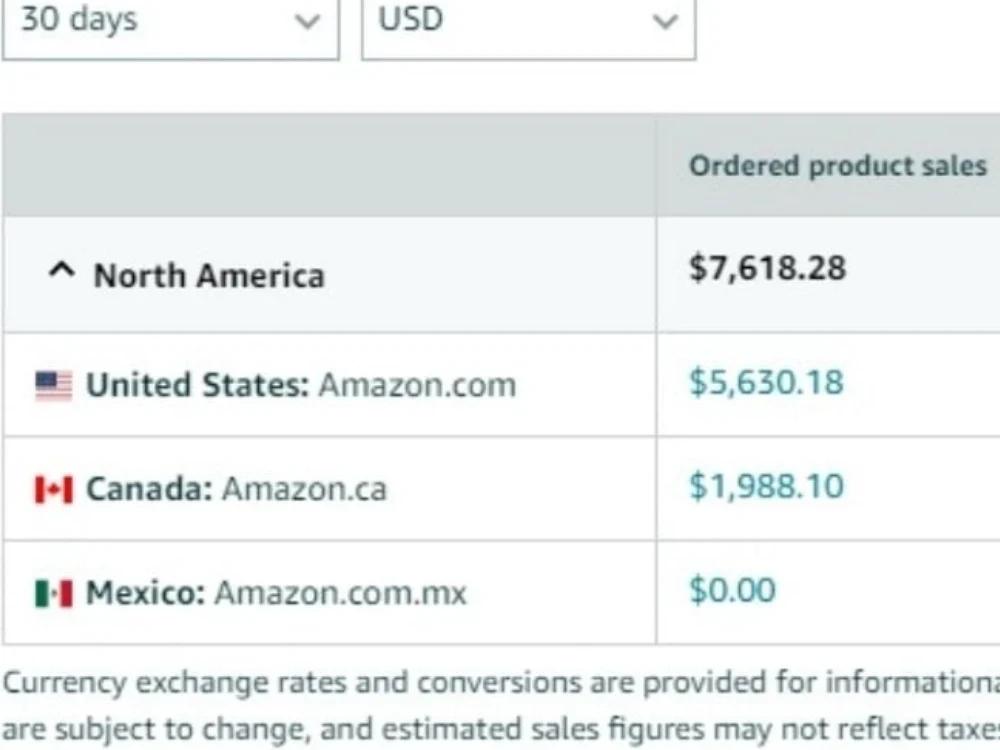Click the Amazon.com.mx marketplace name text
This screenshot has height=750, width=1000.
tap(341, 593)
